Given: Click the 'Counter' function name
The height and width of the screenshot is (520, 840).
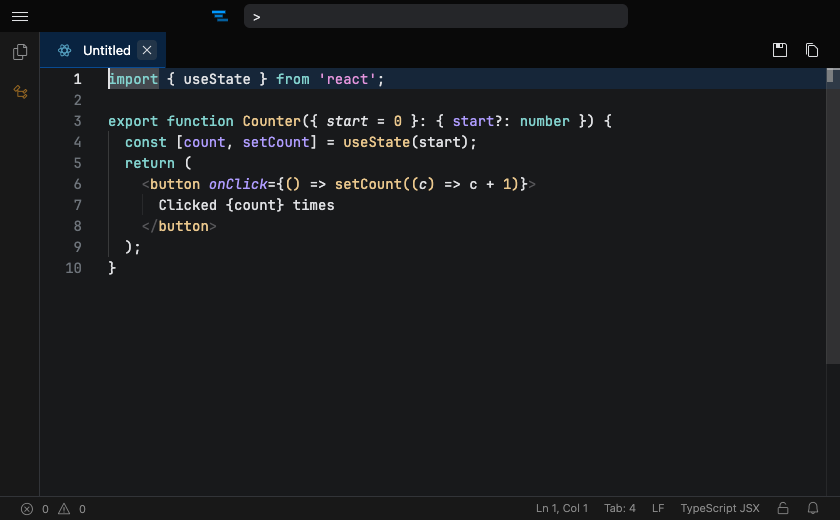Looking at the screenshot, I should click(272, 121).
